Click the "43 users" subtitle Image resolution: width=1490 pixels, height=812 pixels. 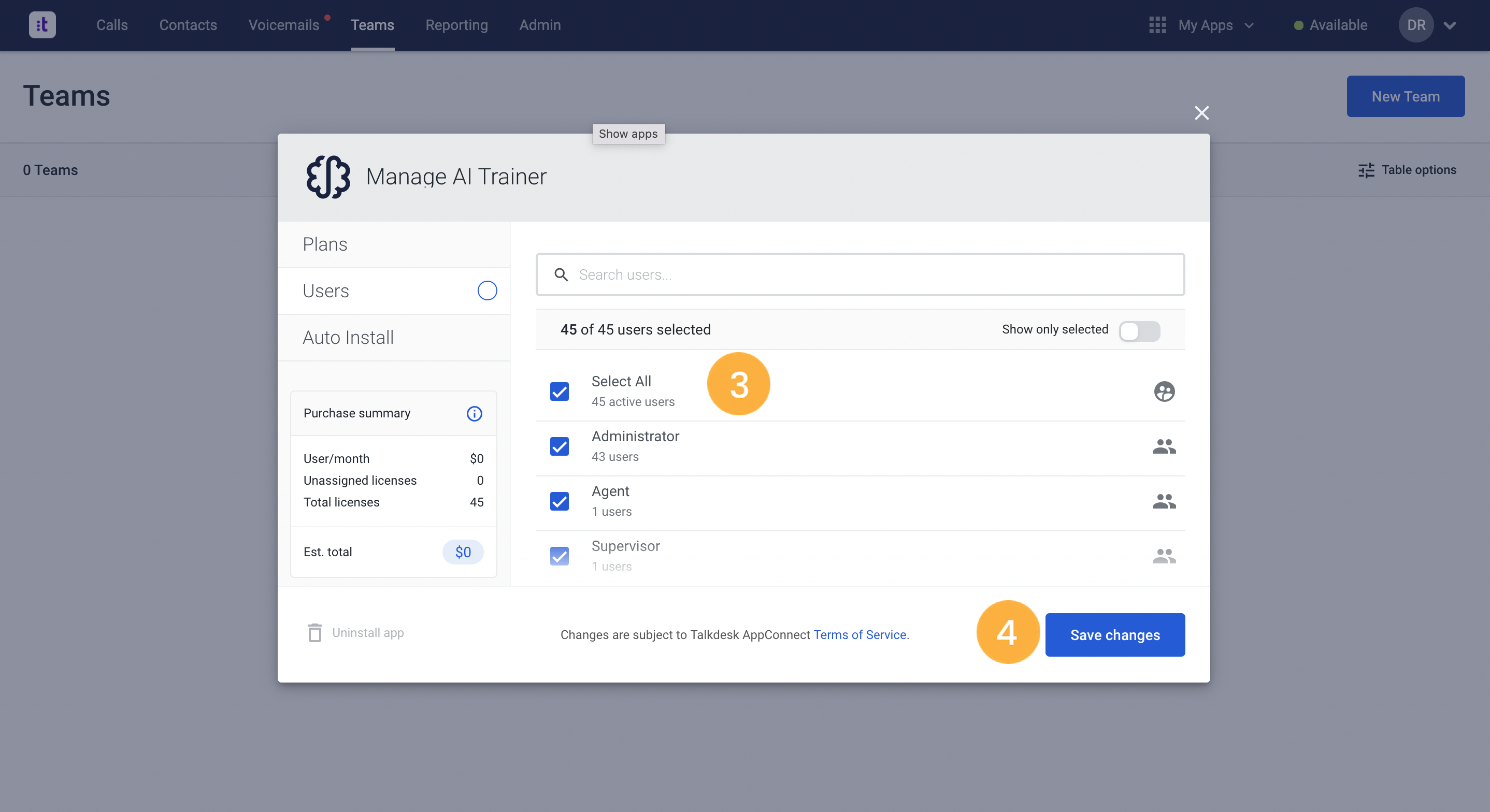pyautogui.click(x=615, y=457)
